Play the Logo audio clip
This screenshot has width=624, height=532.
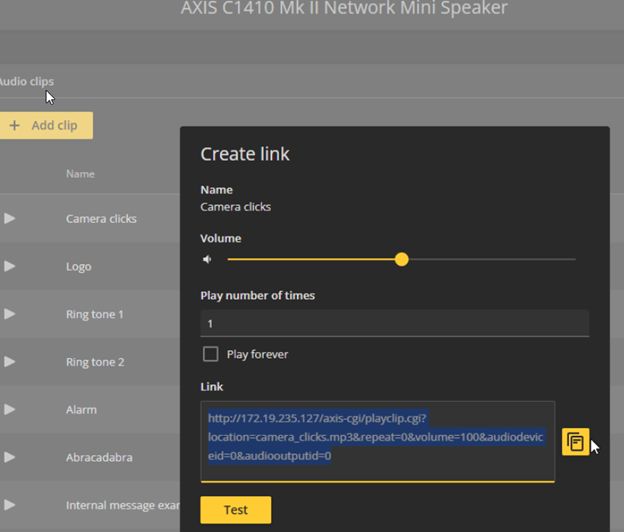10,266
